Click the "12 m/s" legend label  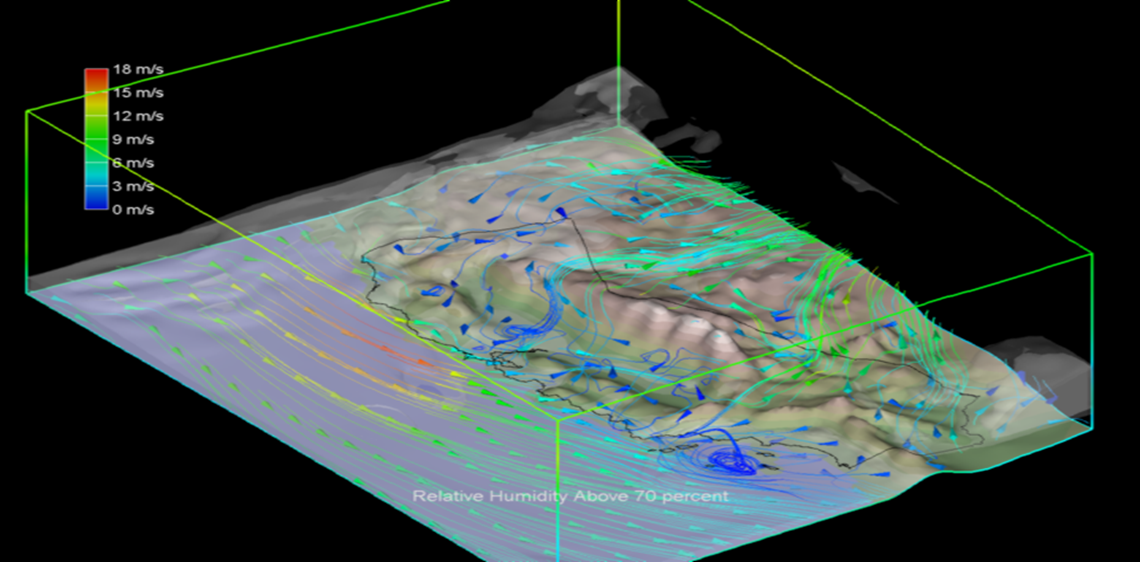pos(138,116)
